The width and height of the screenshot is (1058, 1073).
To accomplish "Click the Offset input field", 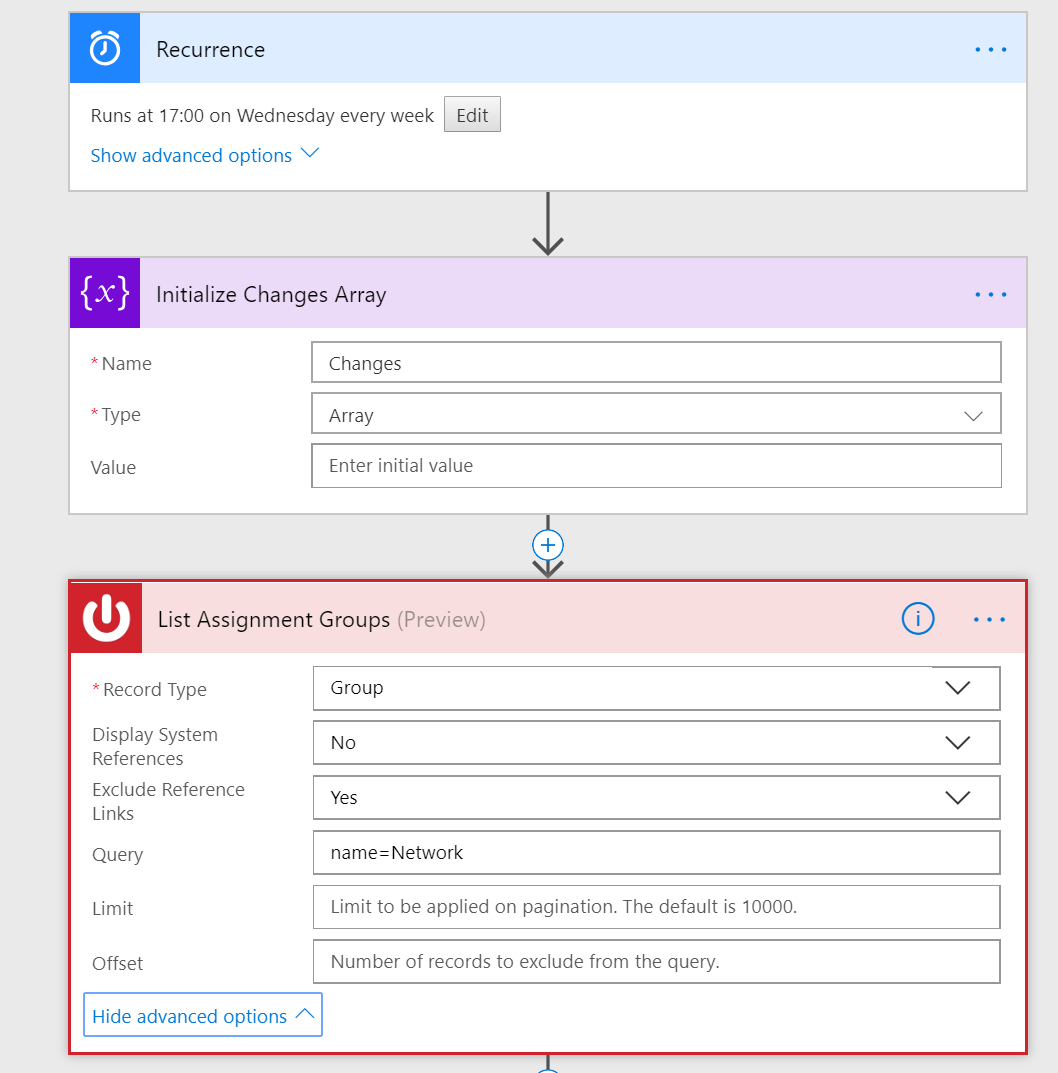I will [x=656, y=962].
